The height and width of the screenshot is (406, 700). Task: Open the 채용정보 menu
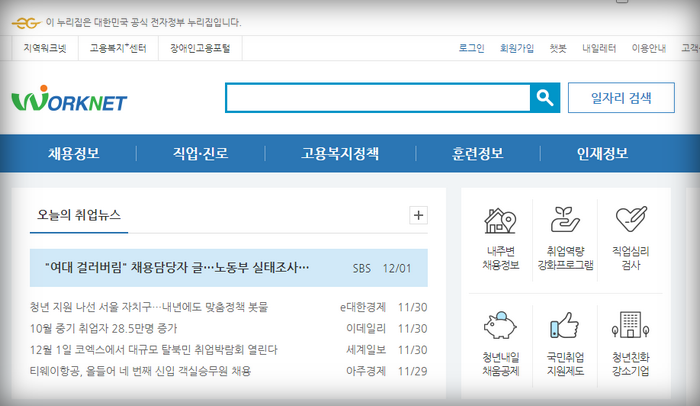pyautogui.click(x=74, y=154)
